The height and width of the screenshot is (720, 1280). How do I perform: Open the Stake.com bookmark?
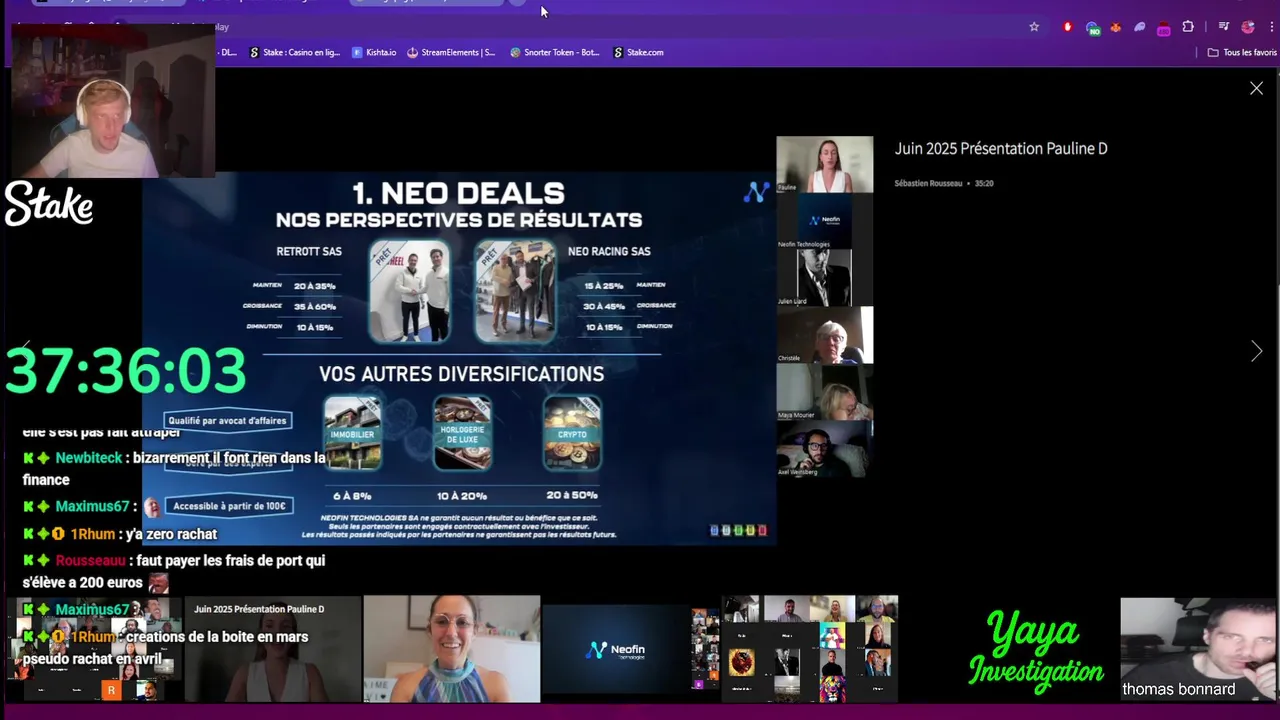[x=638, y=52]
